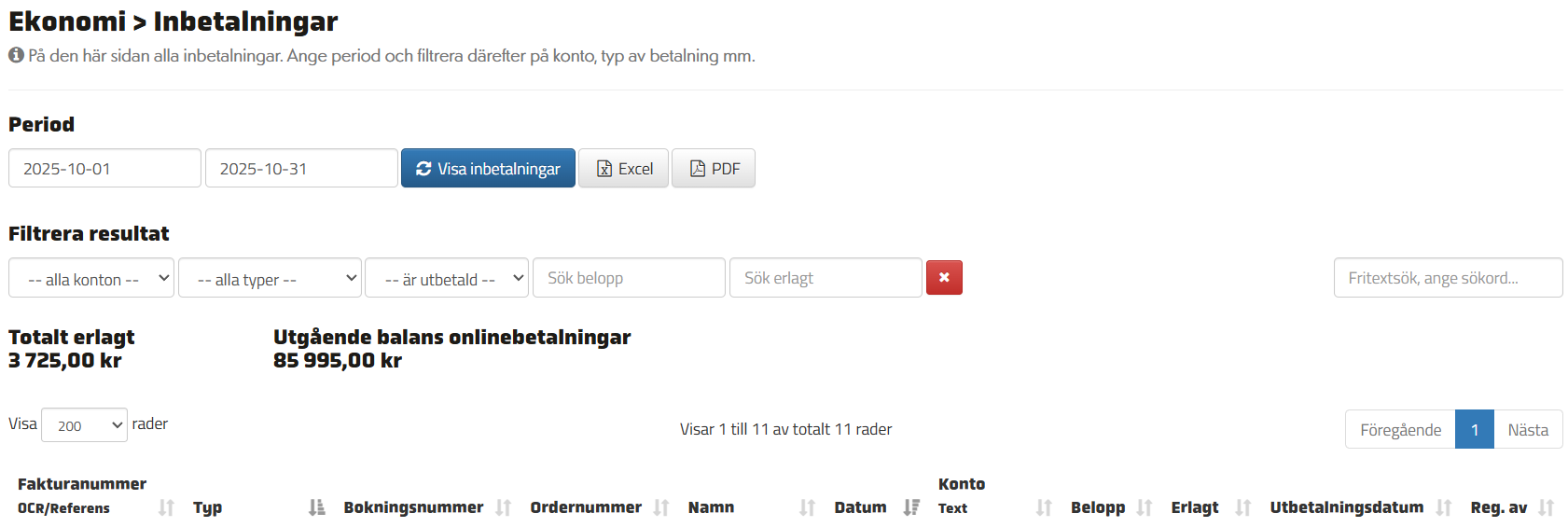
Task: Go to Nästa page
Action: [x=1527, y=430]
